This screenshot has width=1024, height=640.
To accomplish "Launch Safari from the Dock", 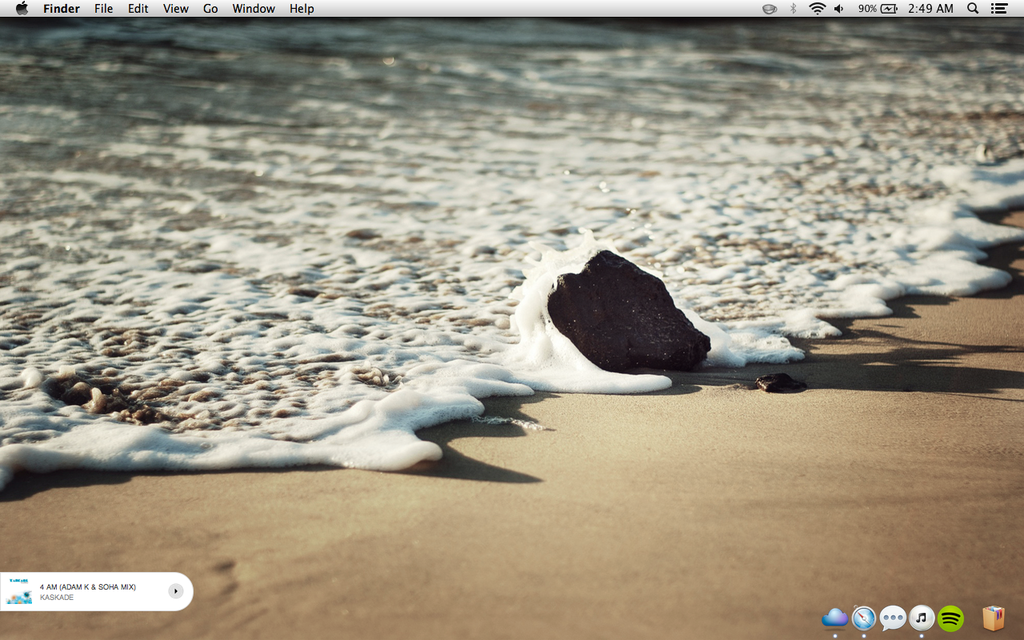I will pyautogui.click(x=862, y=618).
